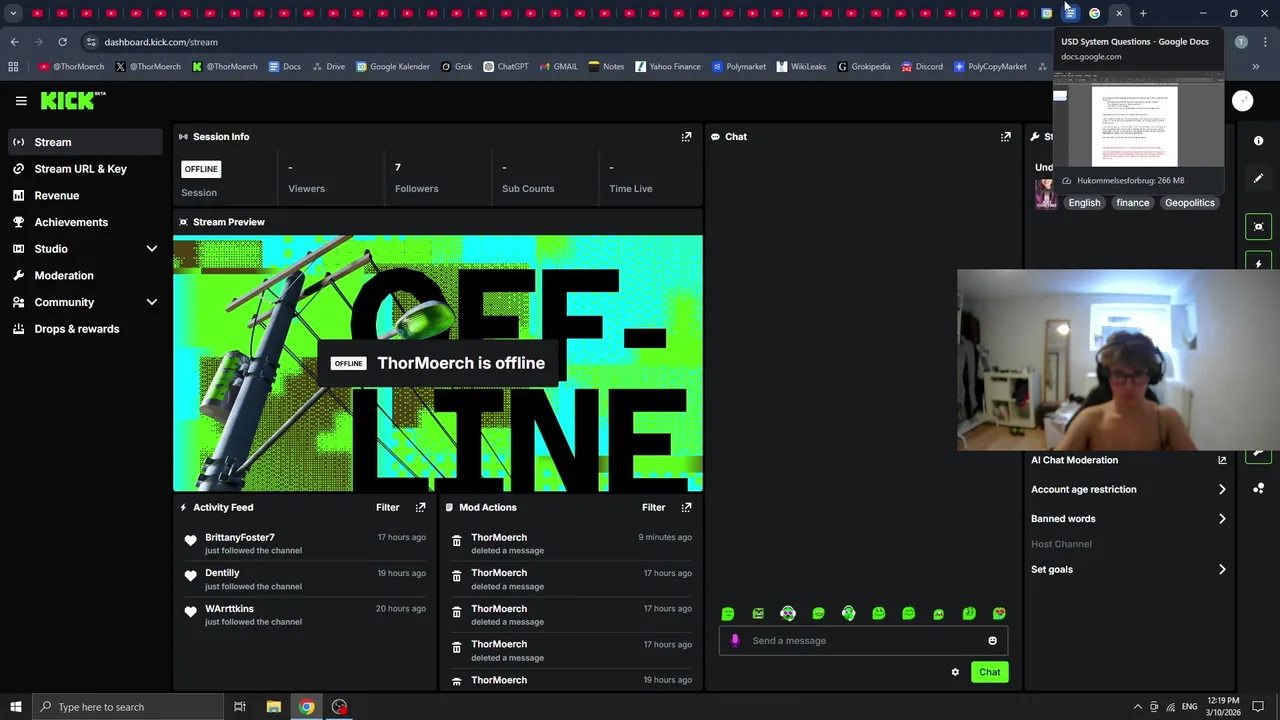Click the profile avatar at top right

click(x=1242, y=100)
